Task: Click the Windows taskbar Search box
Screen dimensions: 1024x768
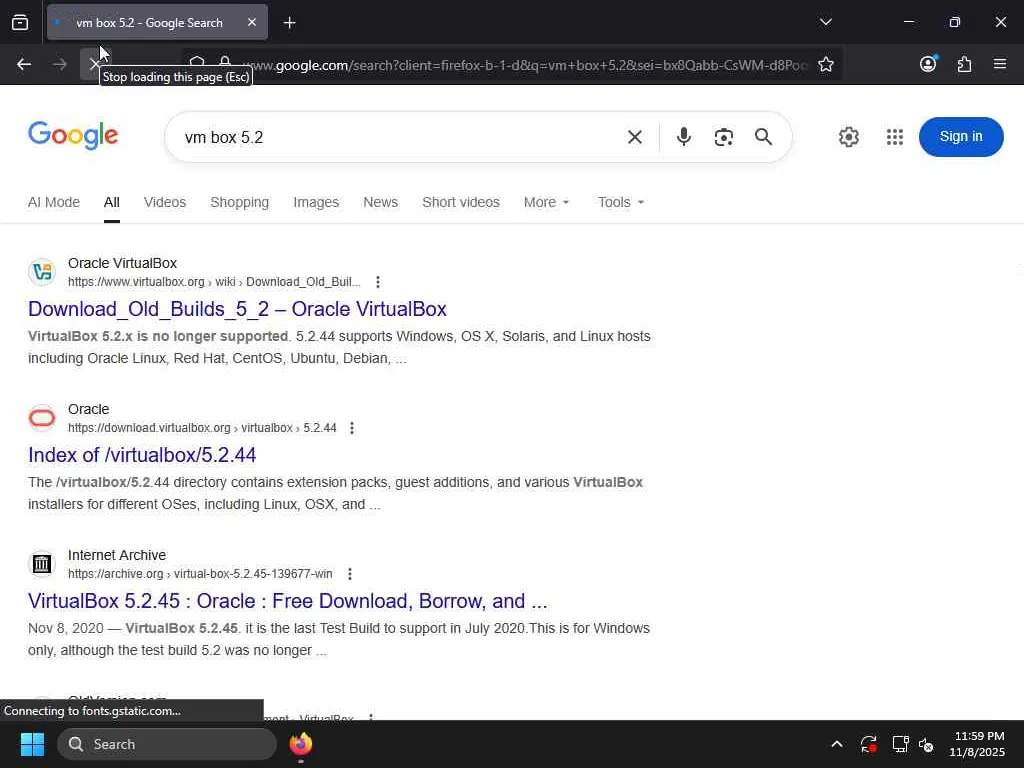Action: (167, 744)
